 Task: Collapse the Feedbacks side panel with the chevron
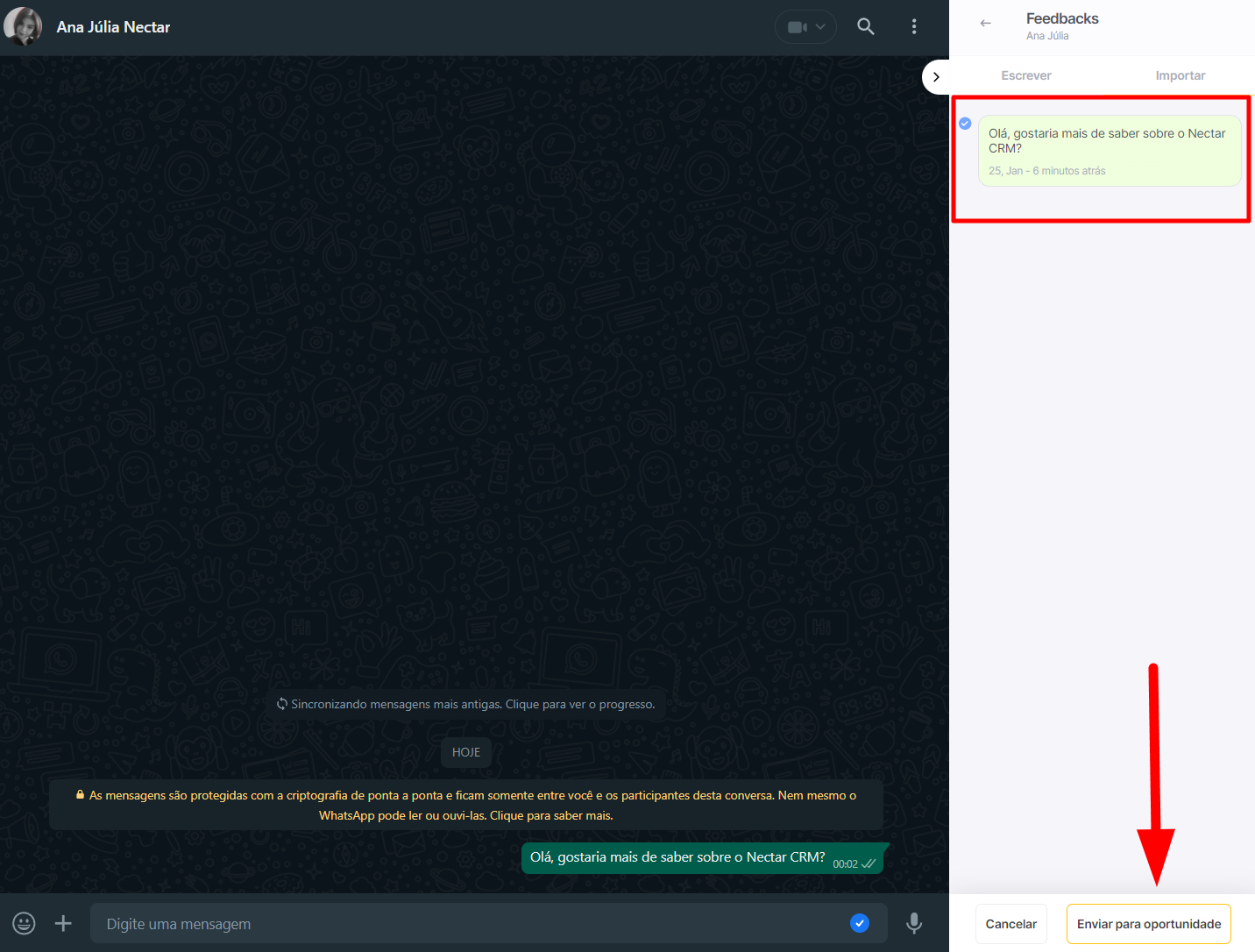(936, 77)
